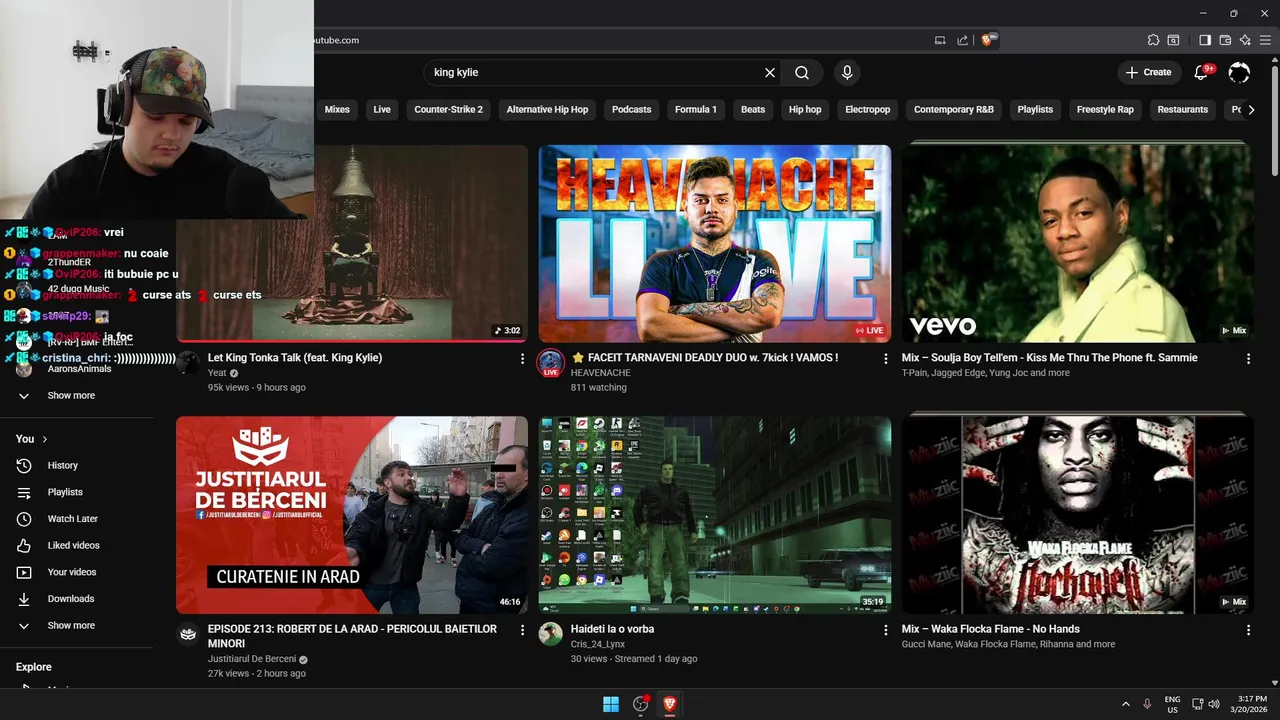Open options for EPISODE 213 video
The height and width of the screenshot is (720, 1280).
pyautogui.click(x=522, y=630)
